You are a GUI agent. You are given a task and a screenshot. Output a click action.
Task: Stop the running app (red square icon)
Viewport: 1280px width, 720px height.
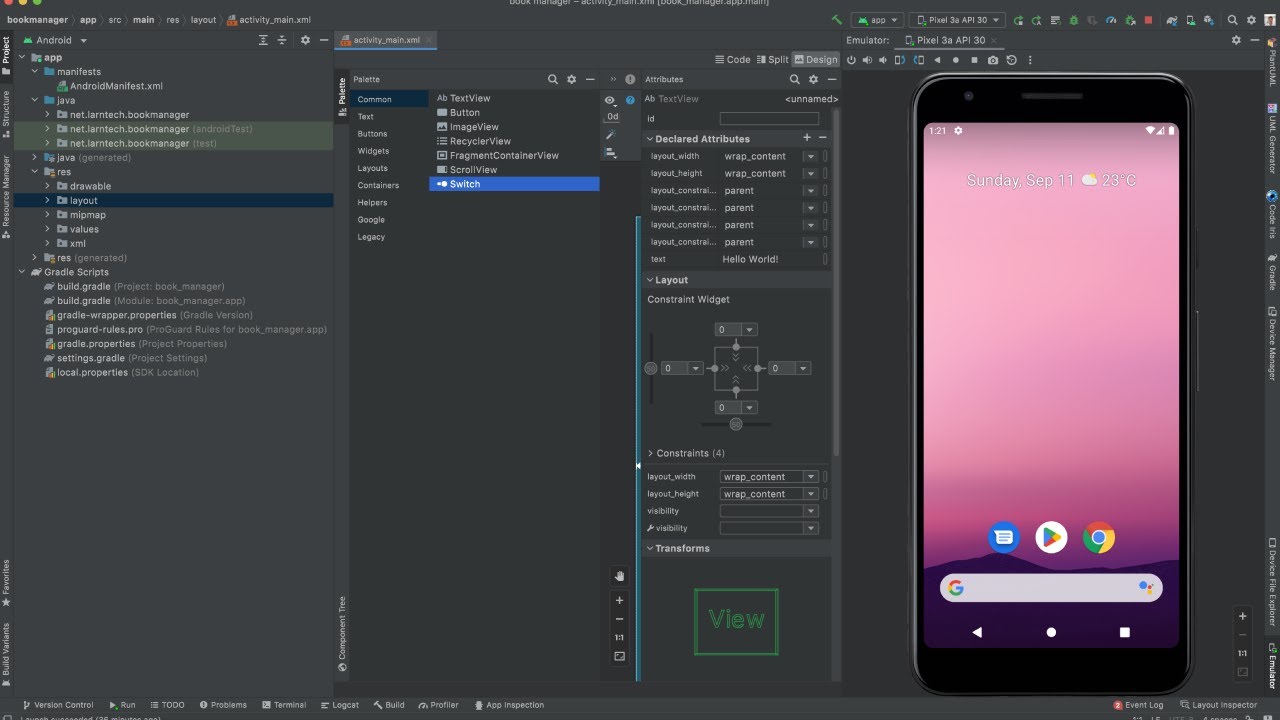click(x=1149, y=20)
